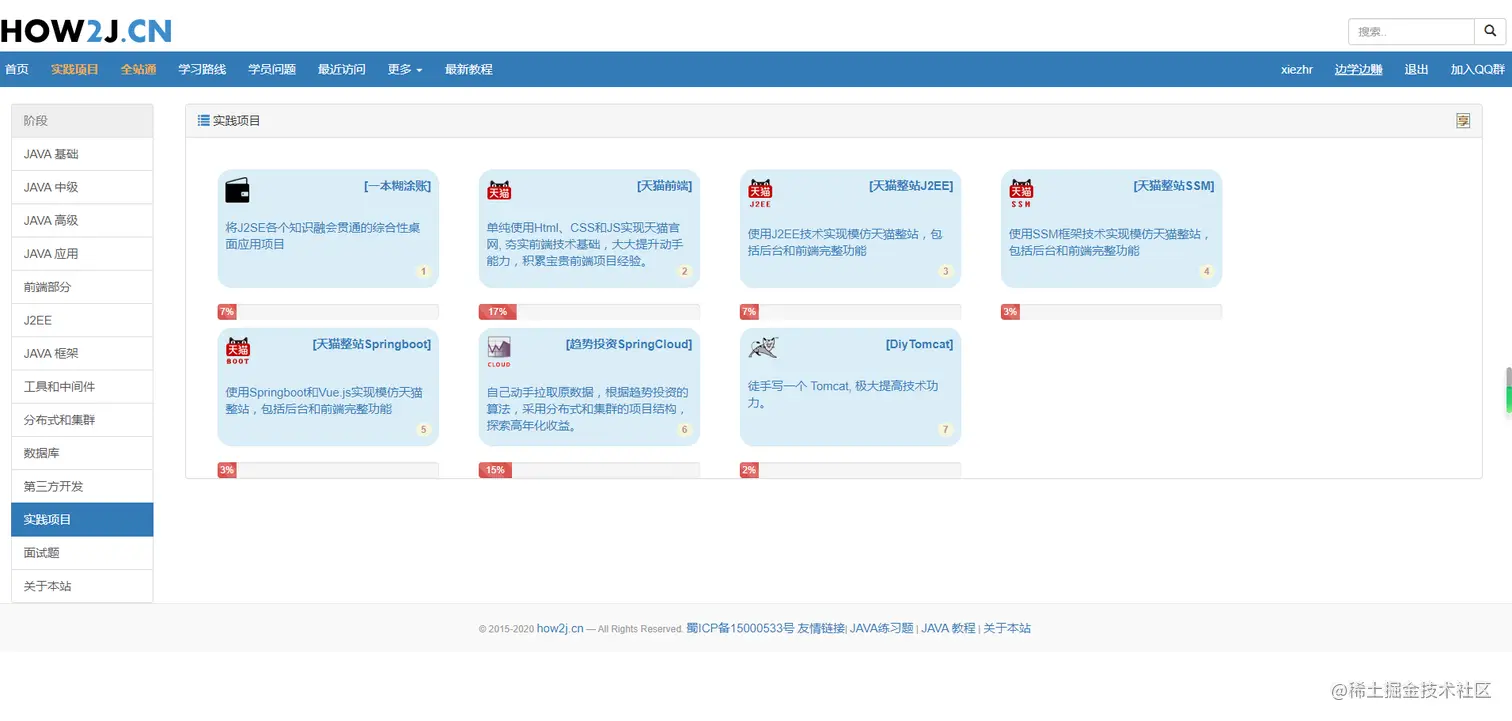Open 全站通 in the navbar
Viewport: 1512px width, 721px height.
point(139,69)
